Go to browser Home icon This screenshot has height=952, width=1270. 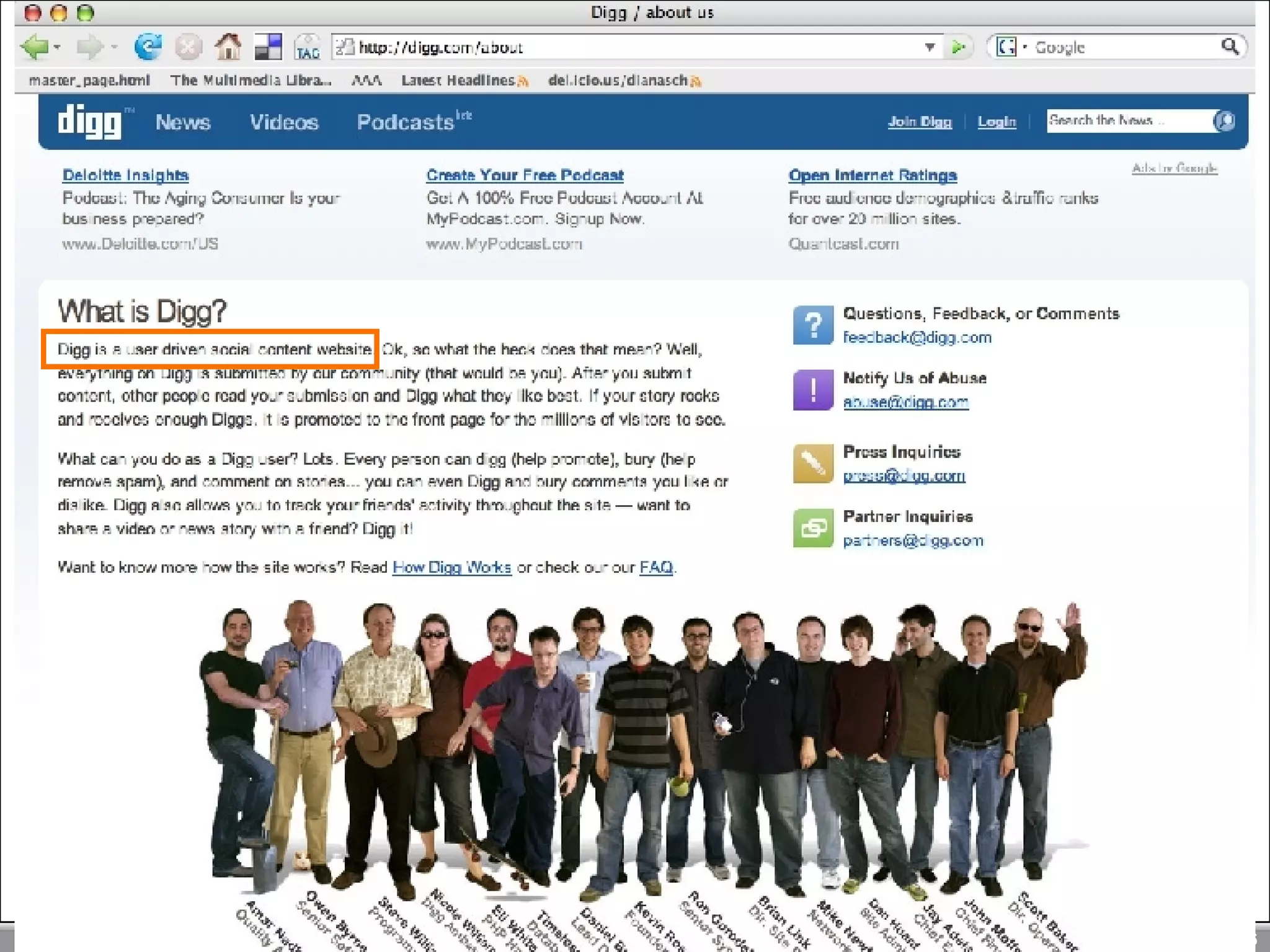point(228,47)
